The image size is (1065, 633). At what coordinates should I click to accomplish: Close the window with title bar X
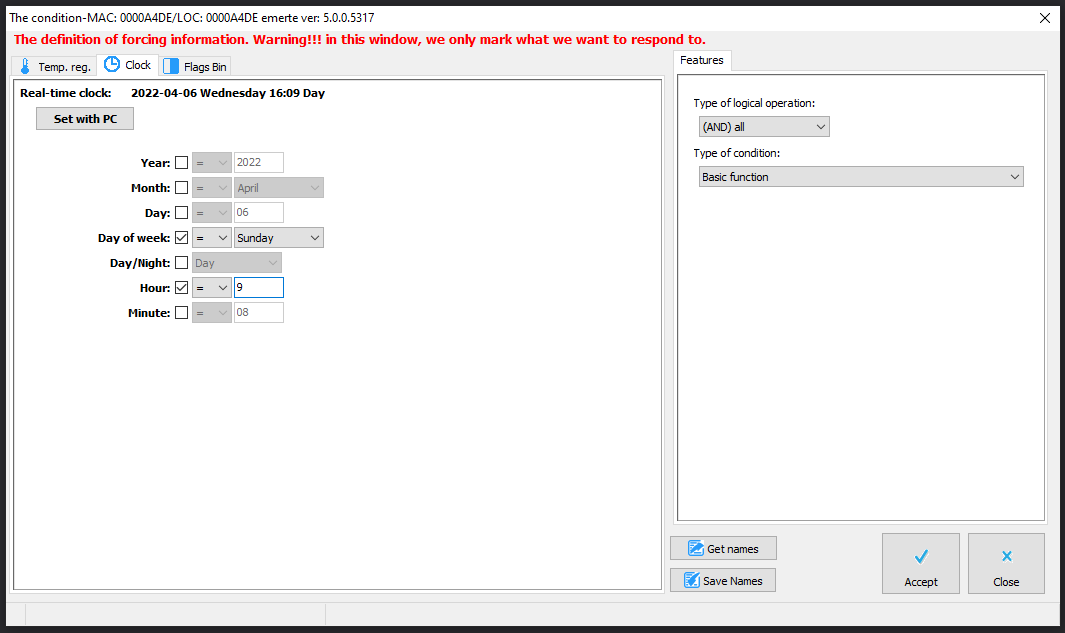click(1045, 18)
